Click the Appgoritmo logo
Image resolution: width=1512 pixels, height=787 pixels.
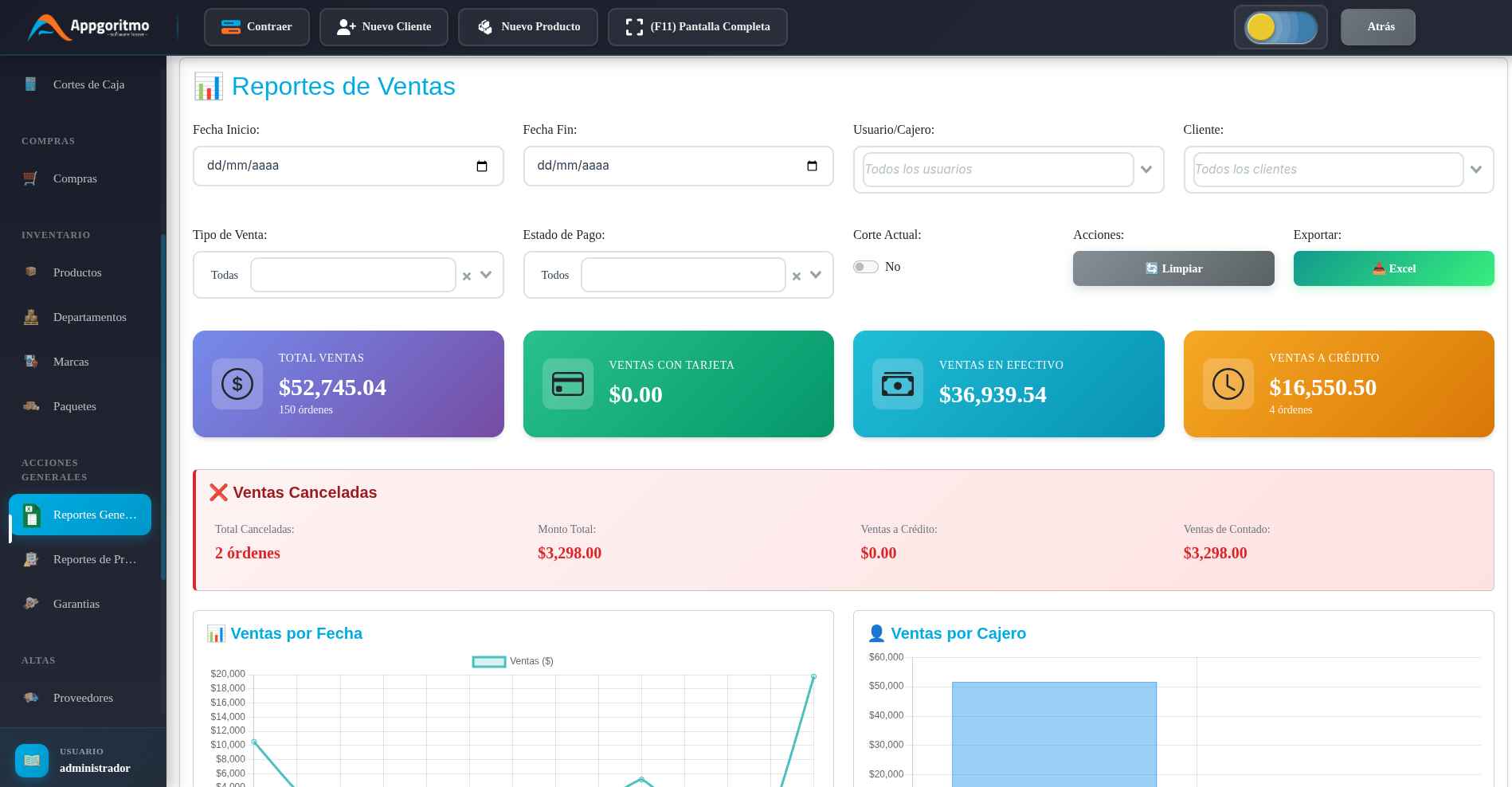coord(88,27)
